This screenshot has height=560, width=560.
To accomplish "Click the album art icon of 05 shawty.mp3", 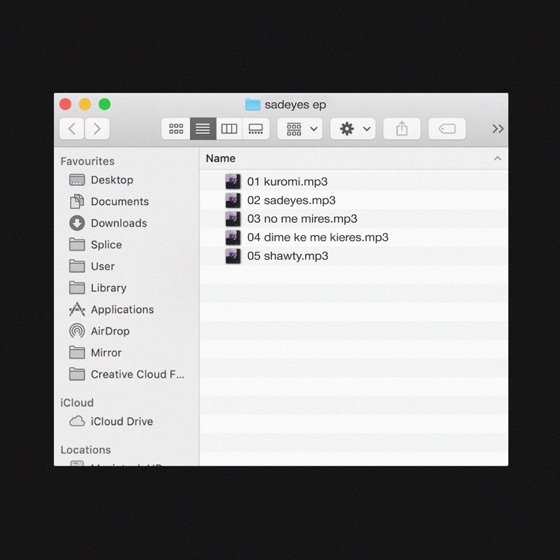I will 233,256.
